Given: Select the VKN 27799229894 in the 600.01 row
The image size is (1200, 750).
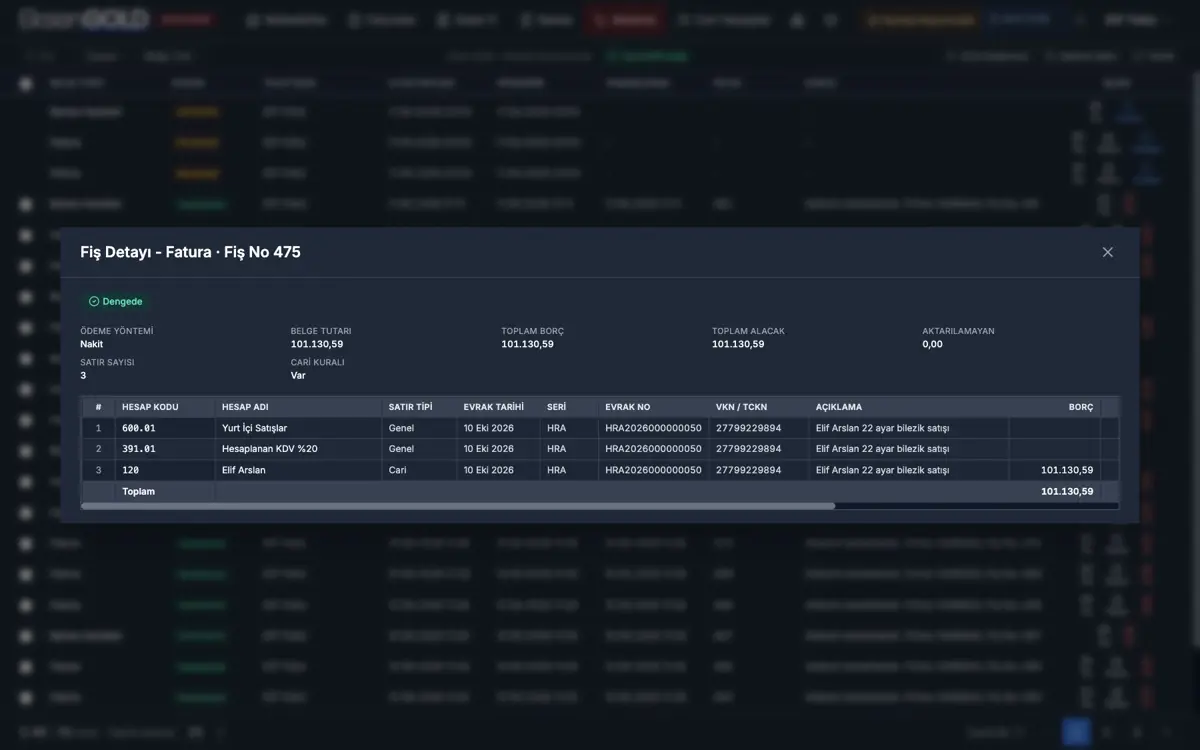Looking at the screenshot, I should 749,428.
